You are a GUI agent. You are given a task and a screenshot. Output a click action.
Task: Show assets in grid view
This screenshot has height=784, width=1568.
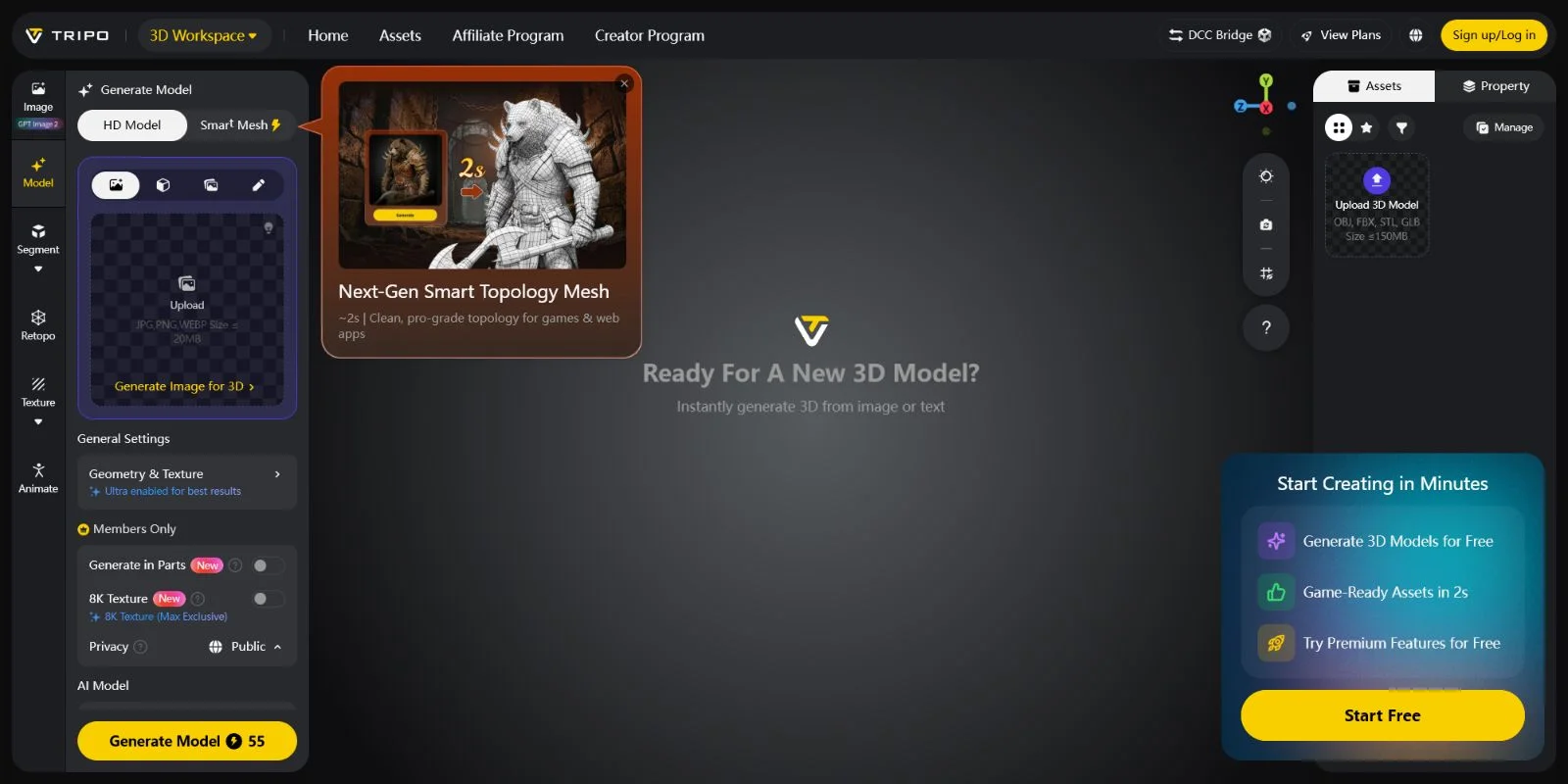pyautogui.click(x=1339, y=127)
